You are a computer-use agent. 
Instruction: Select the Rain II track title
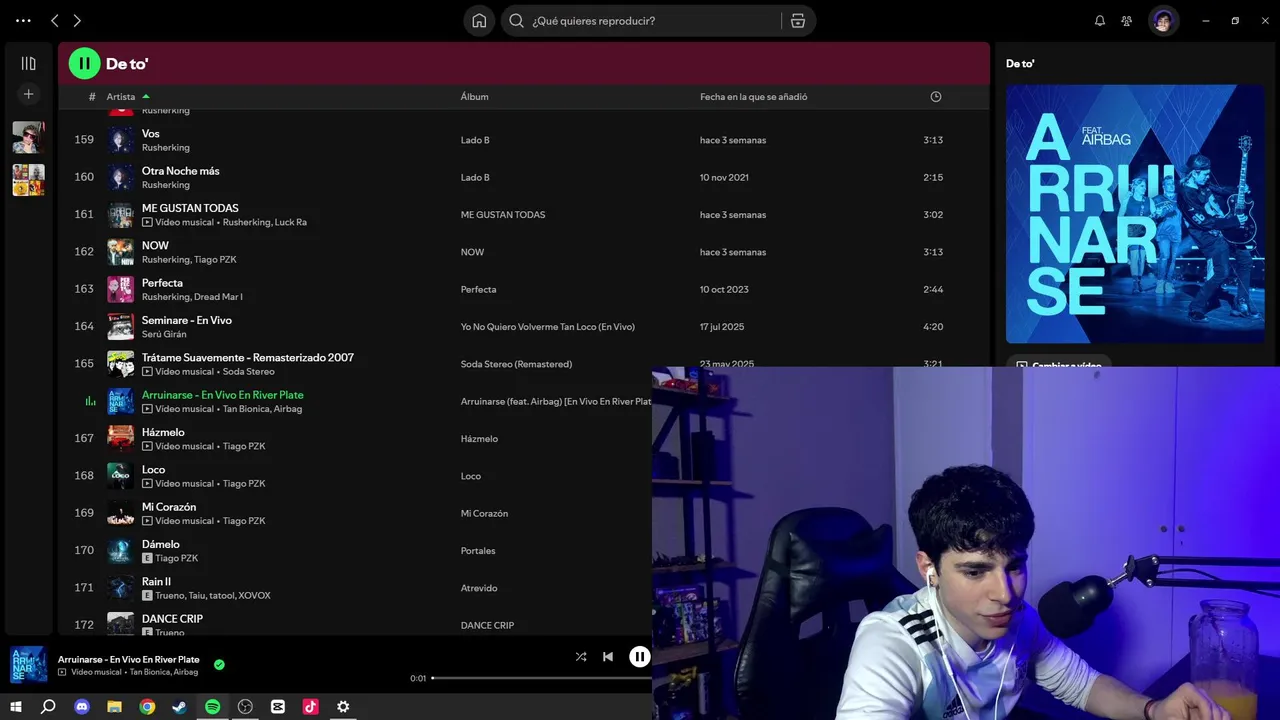click(156, 581)
